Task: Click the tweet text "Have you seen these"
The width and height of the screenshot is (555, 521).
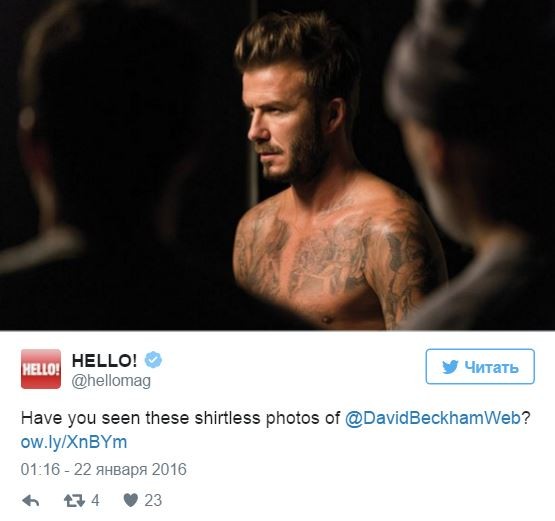Action: [105, 418]
